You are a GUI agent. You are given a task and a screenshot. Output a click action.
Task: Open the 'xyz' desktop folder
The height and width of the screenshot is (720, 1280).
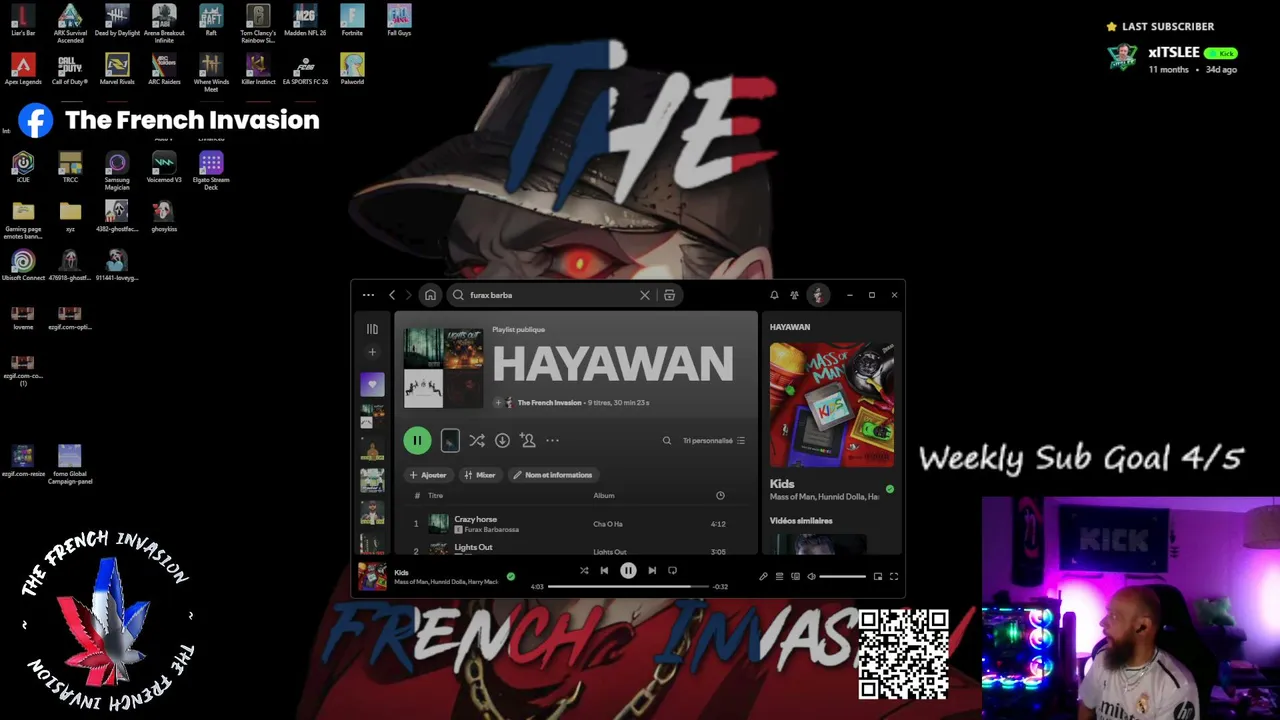coord(70,216)
